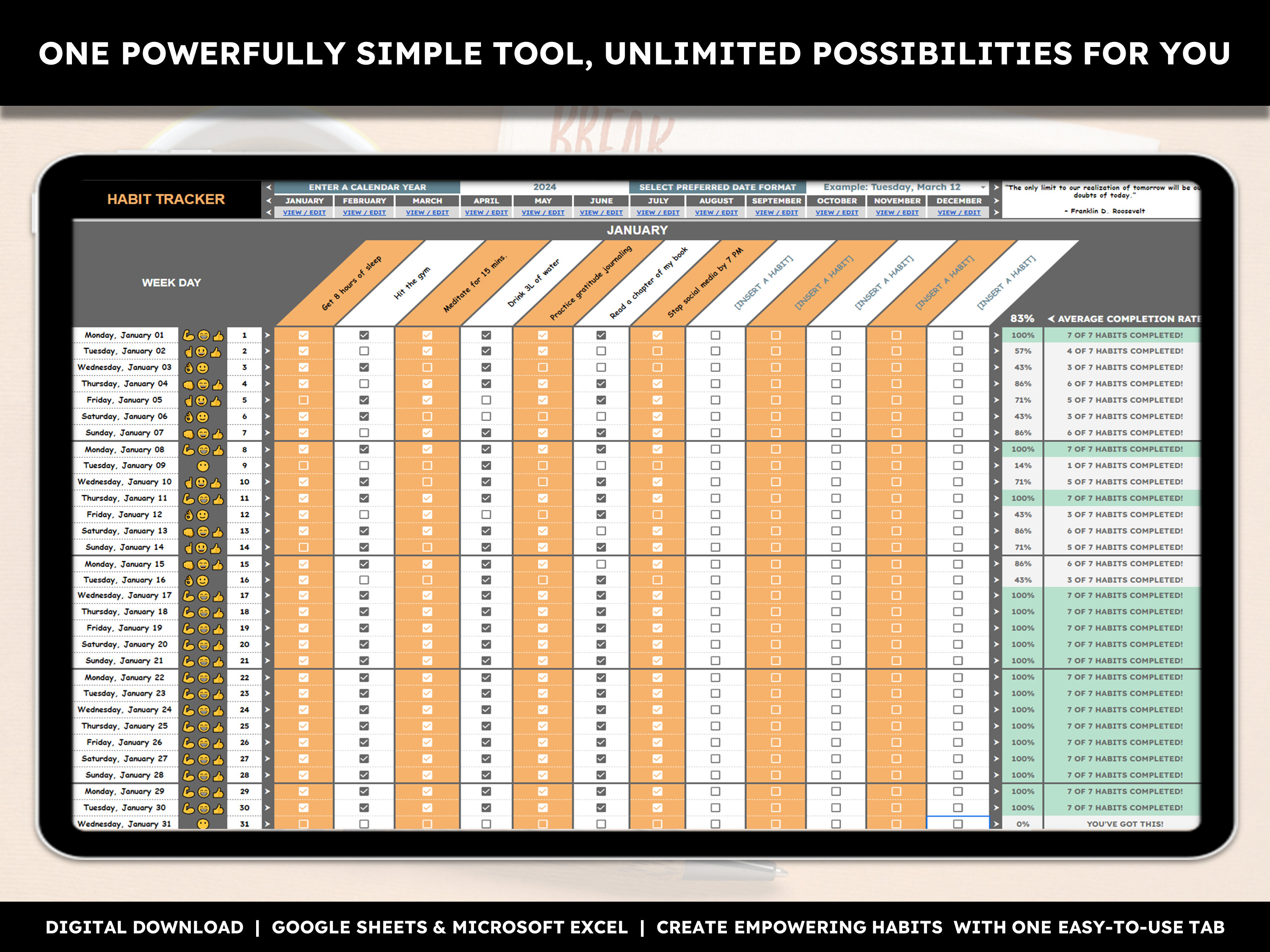Viewport: 1270px width, 952px height.
Task: Check Read a chapter for Monday, January 15
Action: 601,564
